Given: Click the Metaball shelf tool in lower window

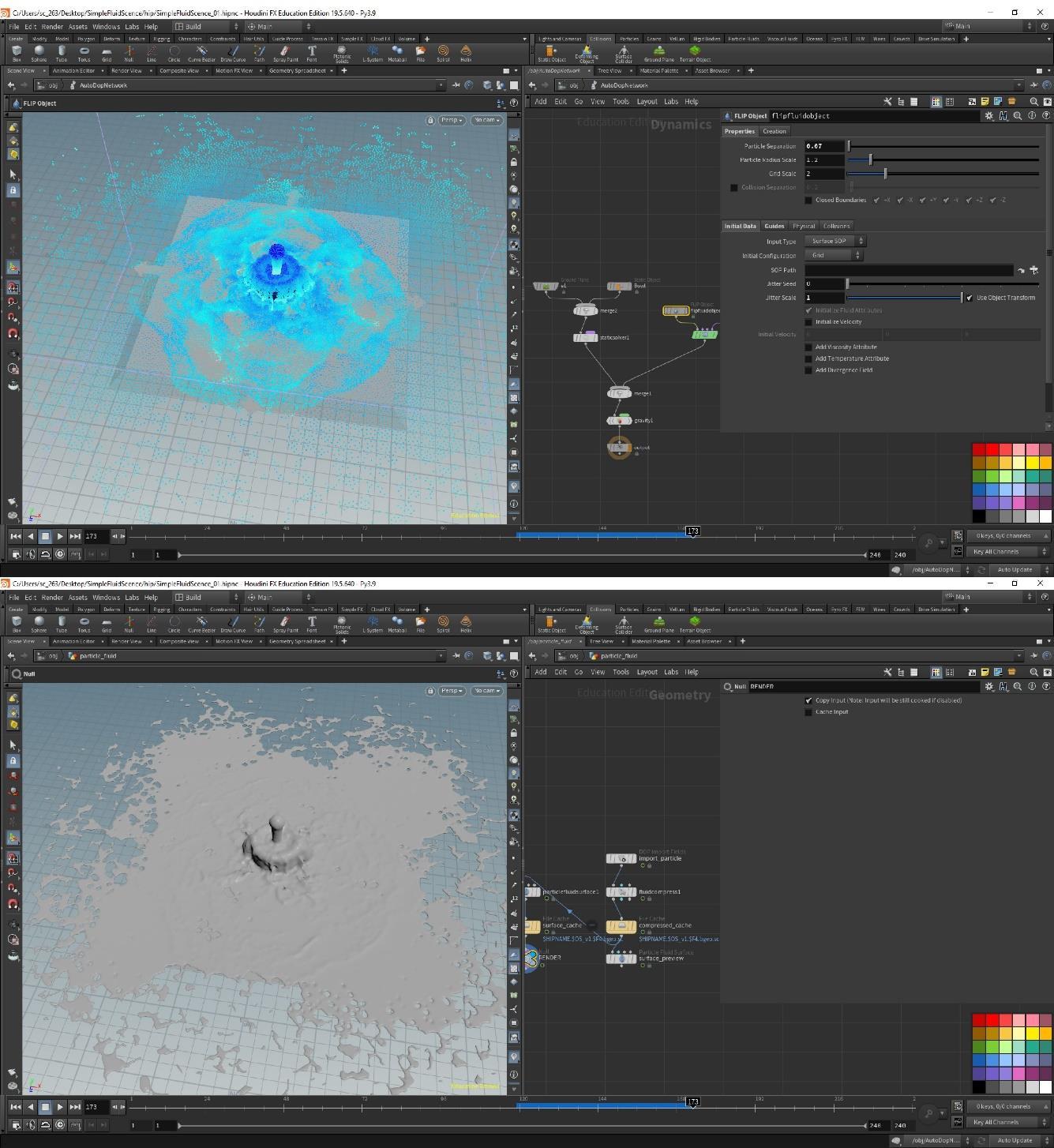Looking at the screenshot, I should click(x=397, y=624).
